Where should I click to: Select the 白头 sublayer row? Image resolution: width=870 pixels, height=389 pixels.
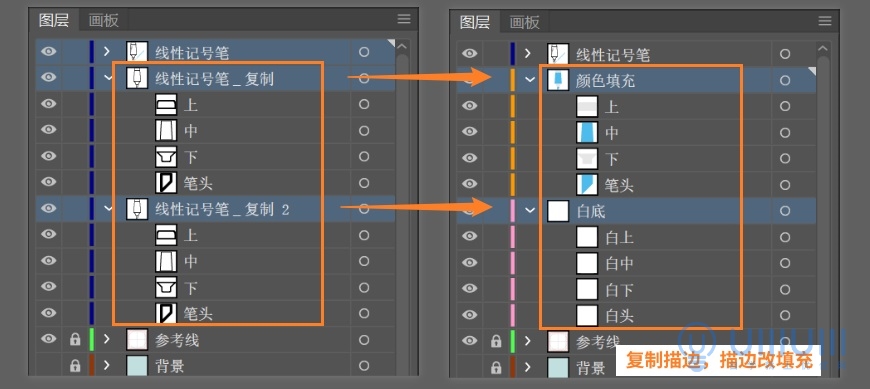click(x=636, y=315)
